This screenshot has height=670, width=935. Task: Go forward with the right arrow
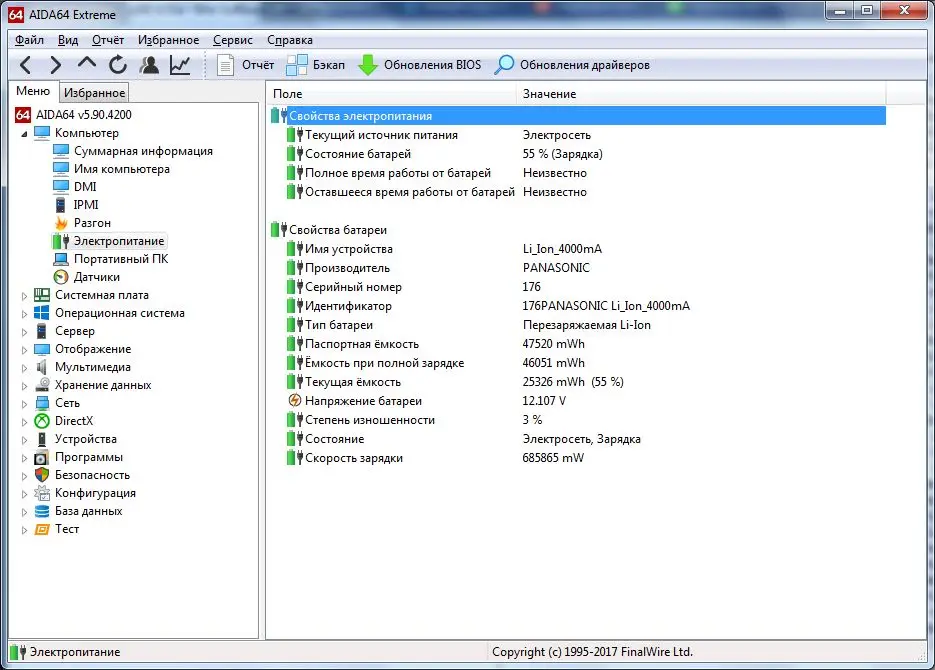tap(55, 64)
